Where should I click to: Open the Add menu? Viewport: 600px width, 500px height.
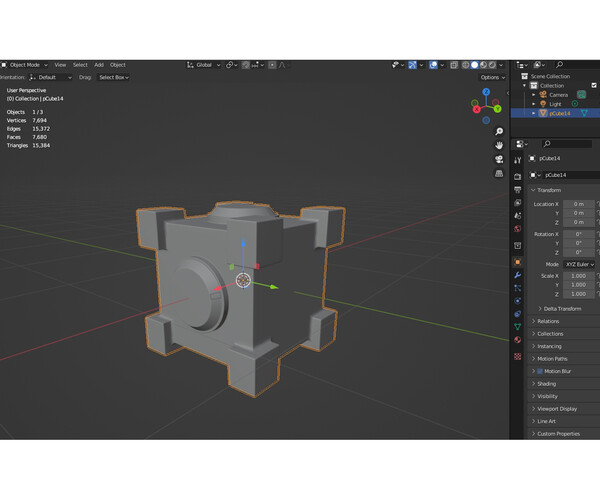(x=99, y=65)
